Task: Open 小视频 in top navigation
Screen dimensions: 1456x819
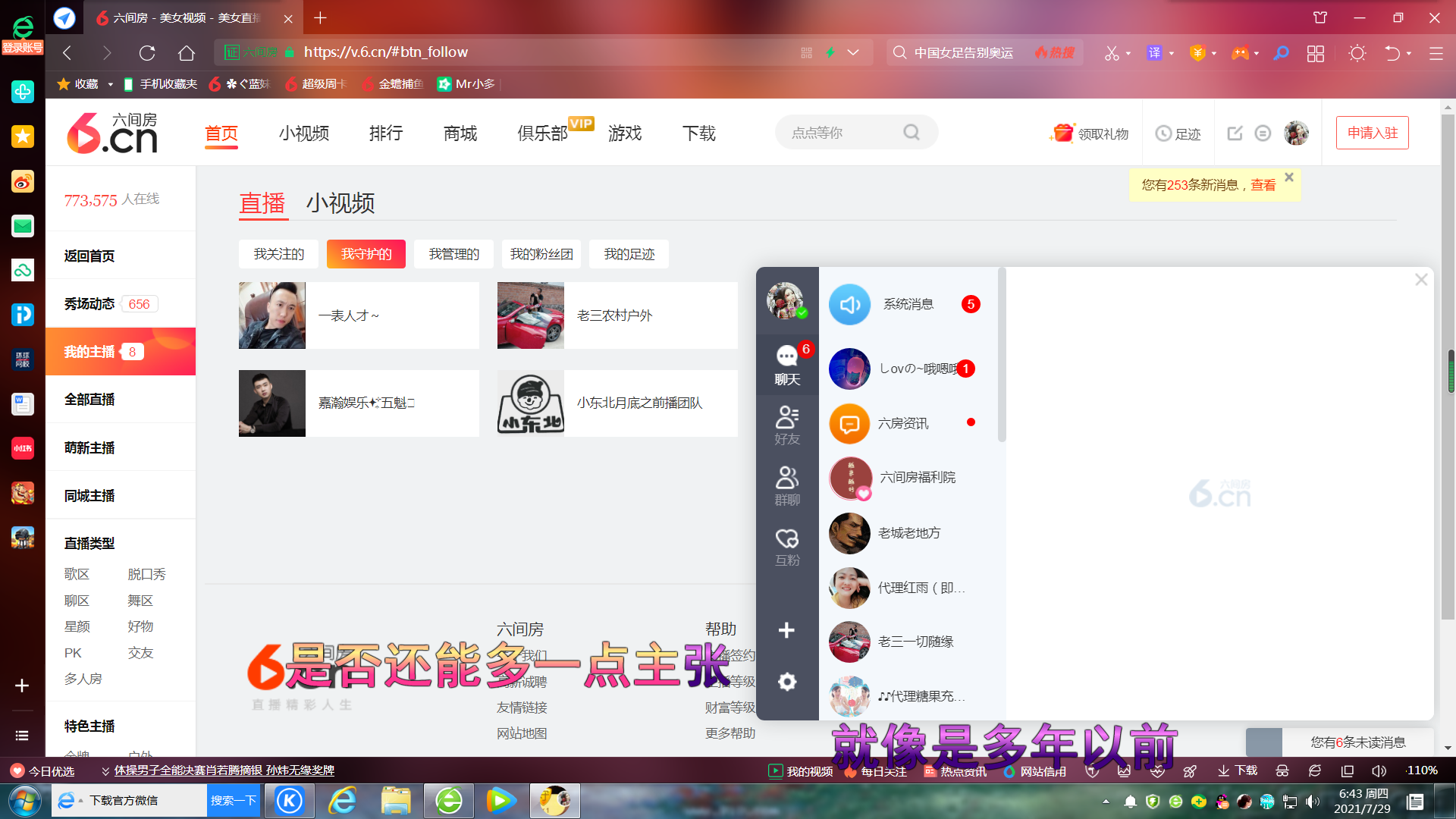Action: pyautogui.click(x=304, y=133)
